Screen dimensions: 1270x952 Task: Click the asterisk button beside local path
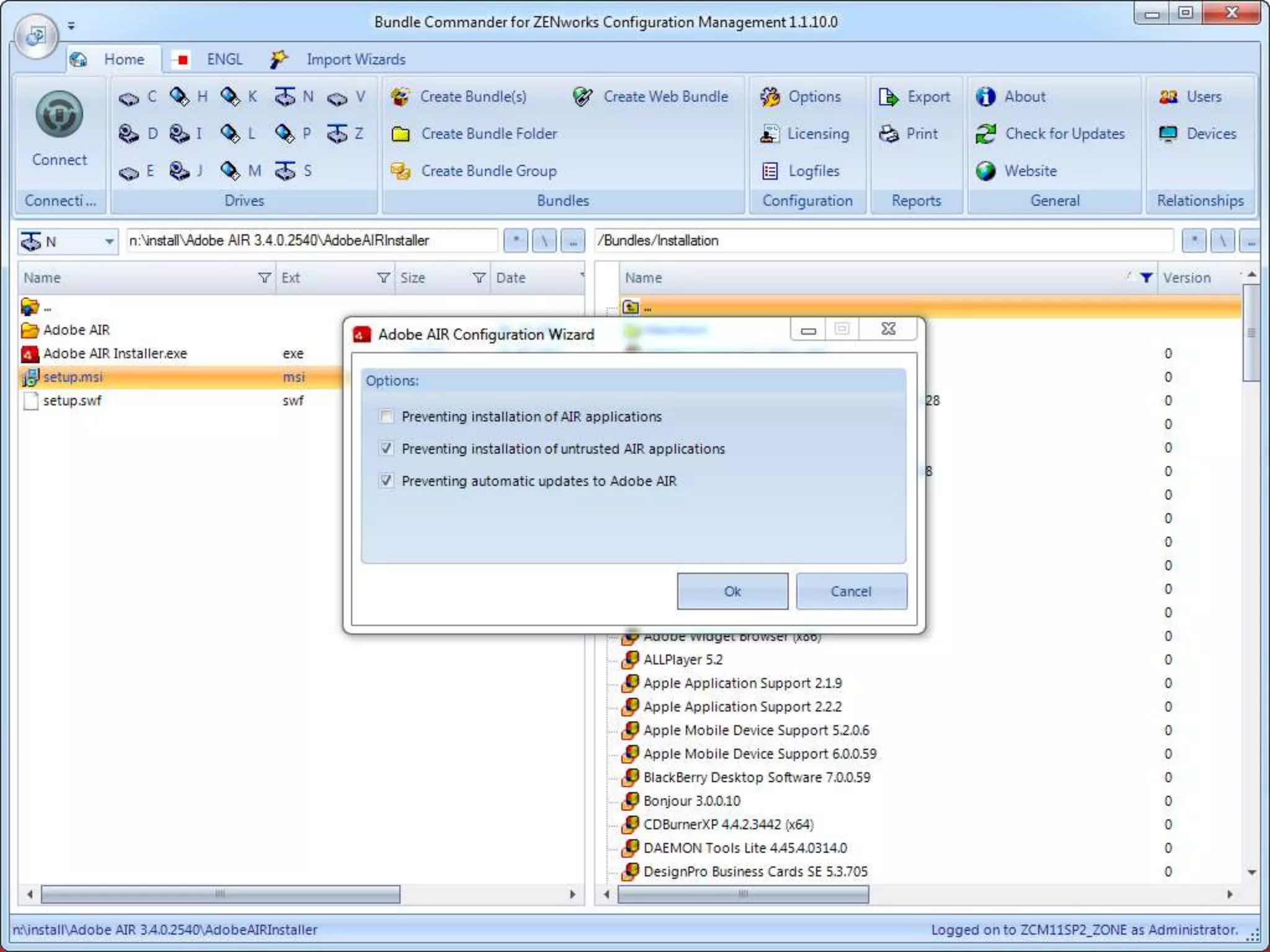(x=515, y=241)
